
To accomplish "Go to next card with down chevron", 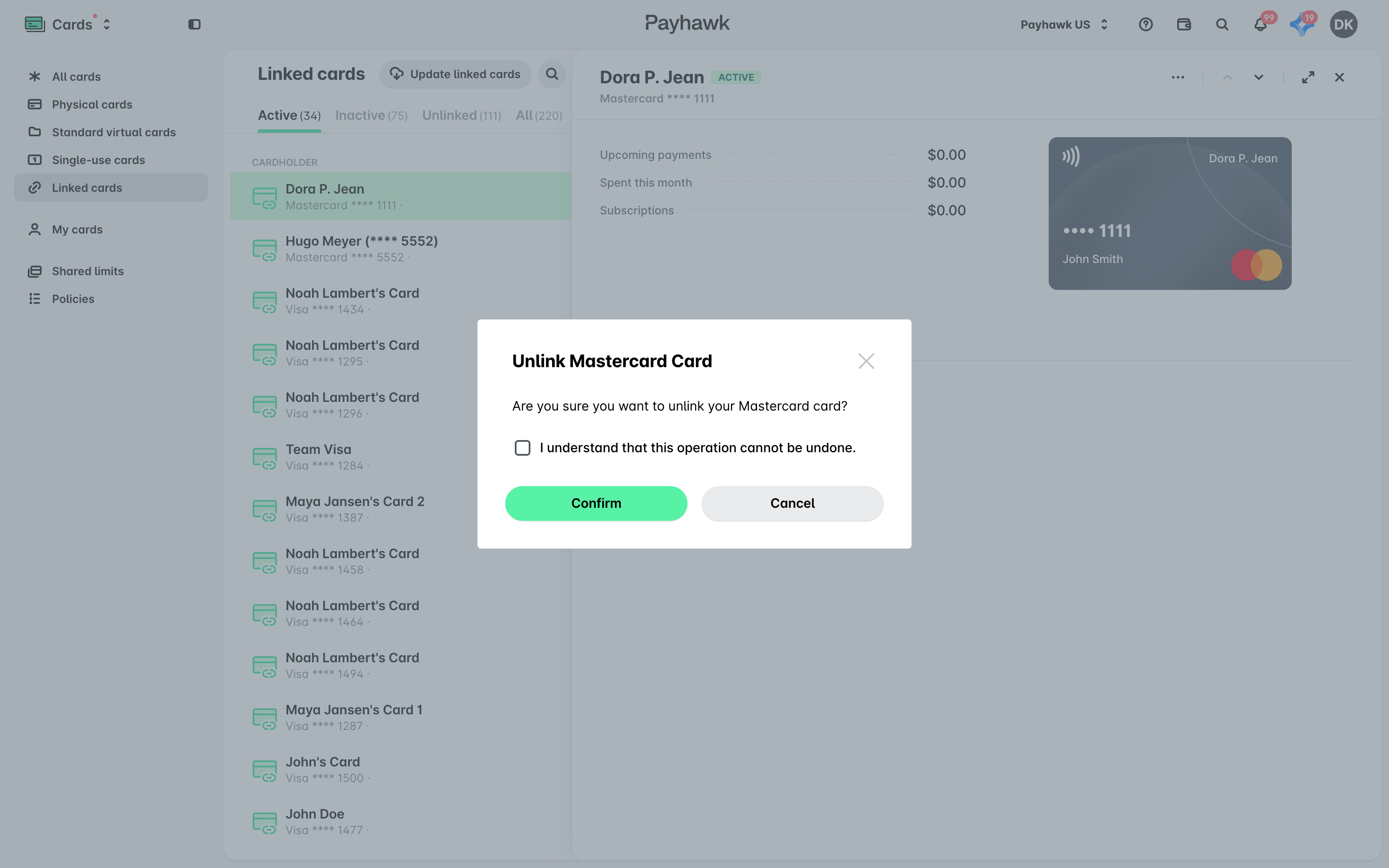I will (x=1258, y=78).
